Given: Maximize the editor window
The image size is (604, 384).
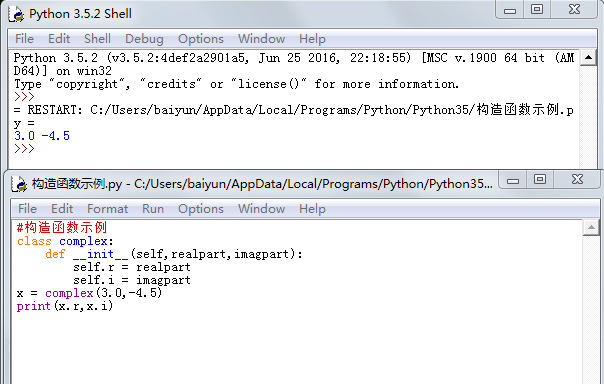Looking at the screenshot, I should (540, 179).
